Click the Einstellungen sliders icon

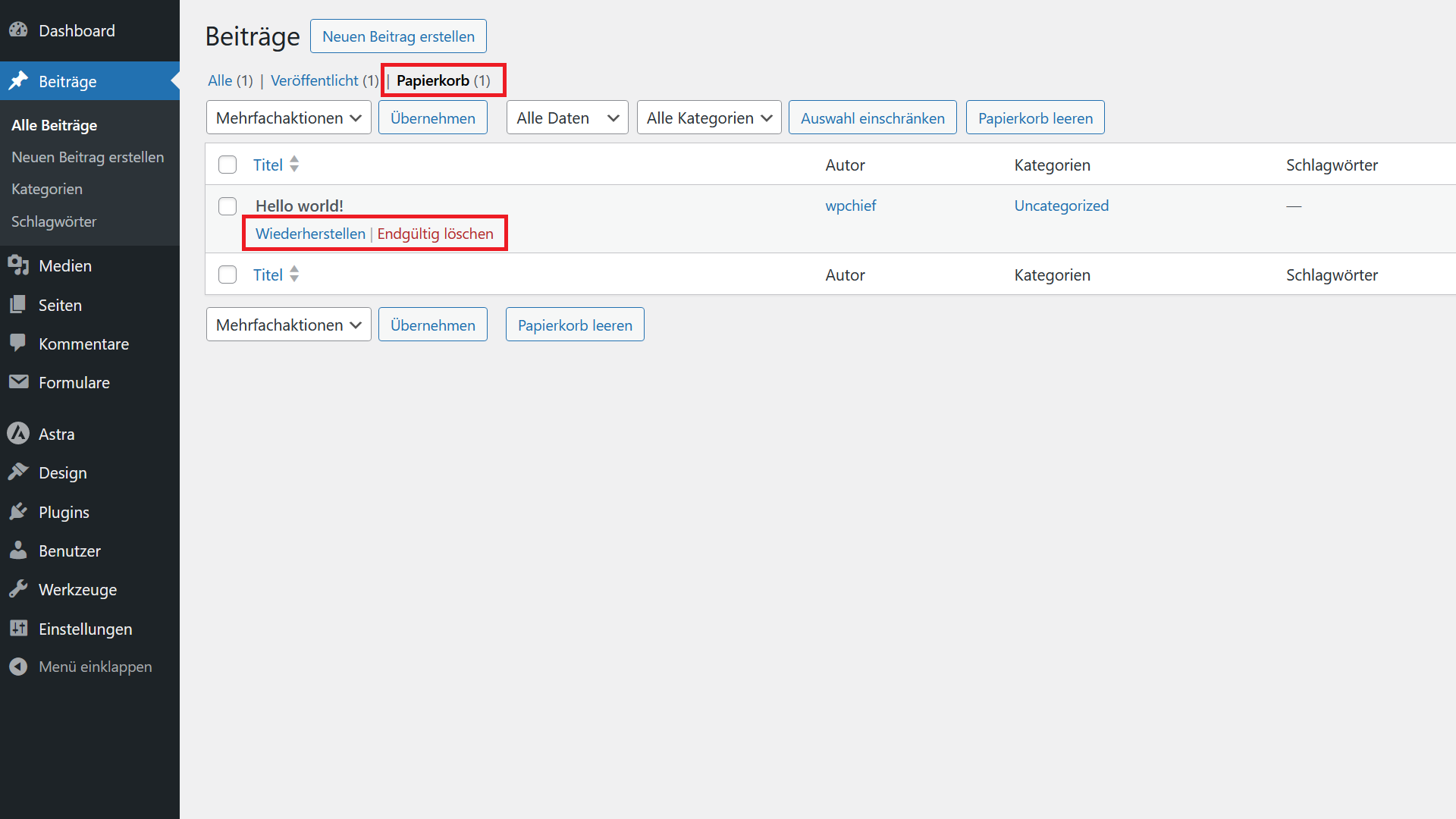tap(18, 629)
